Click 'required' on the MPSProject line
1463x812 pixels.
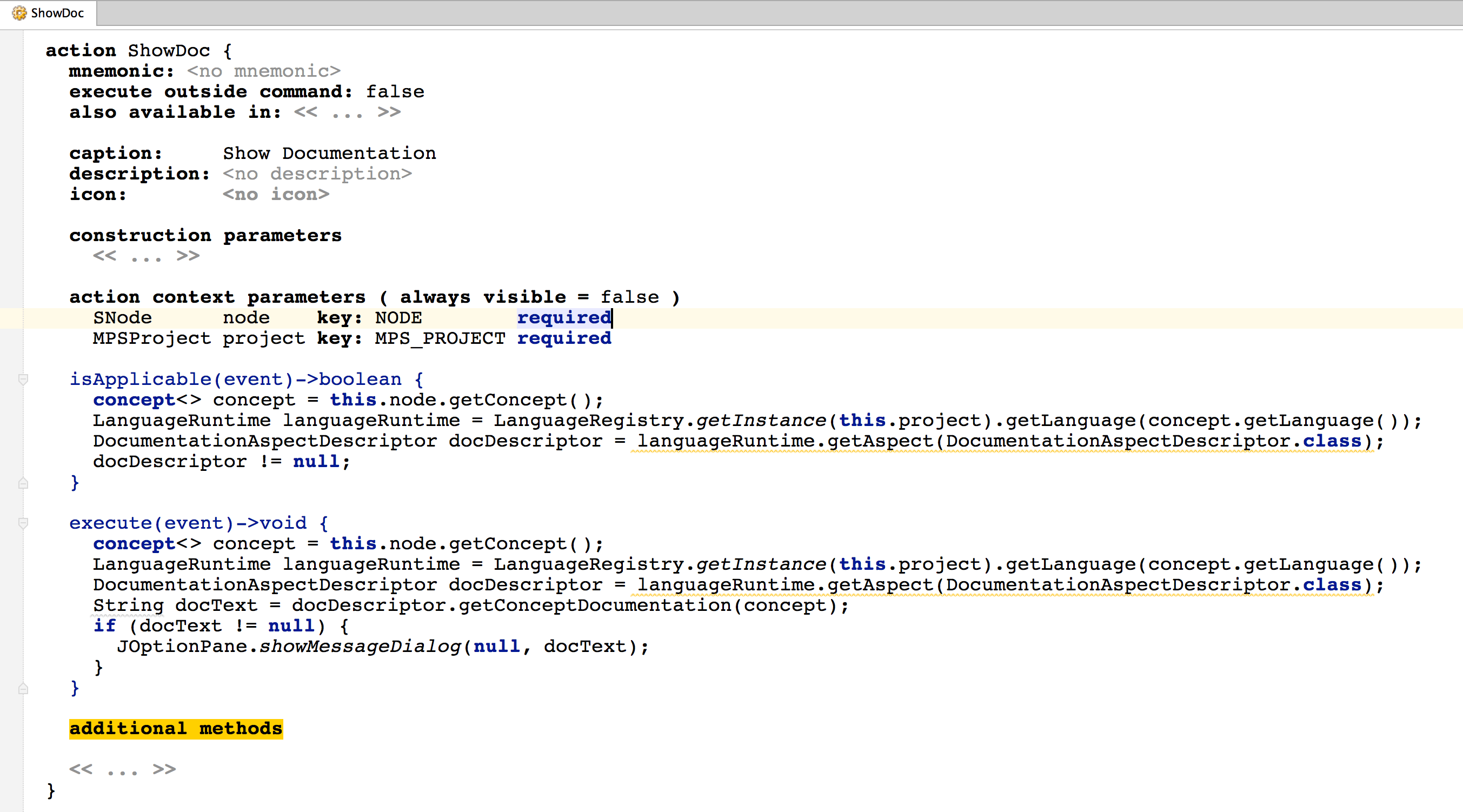(563, 338)
